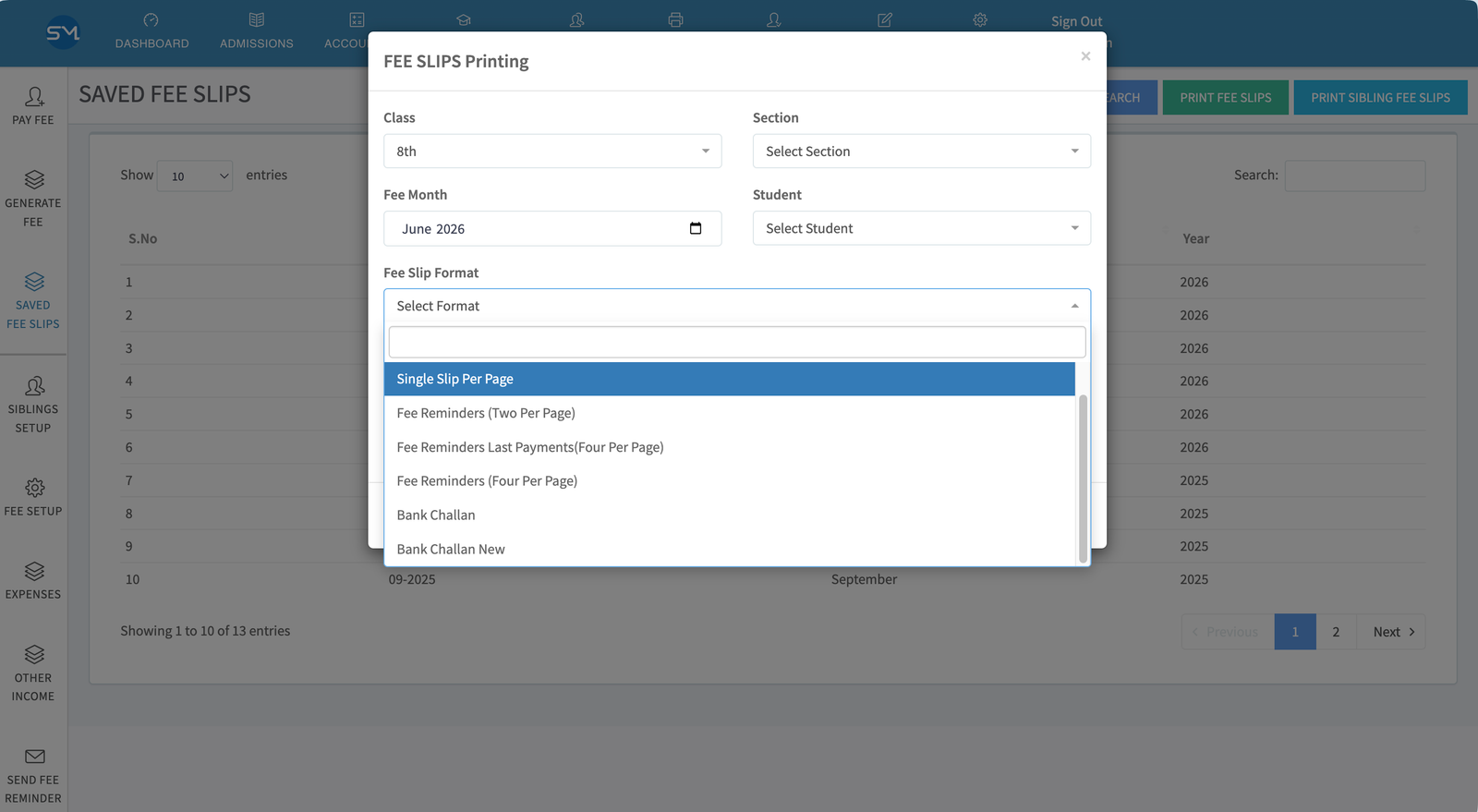Collapse the Select Format dropdown
1478x812 pixels.
pyautogui.click(x=737, y=306)
